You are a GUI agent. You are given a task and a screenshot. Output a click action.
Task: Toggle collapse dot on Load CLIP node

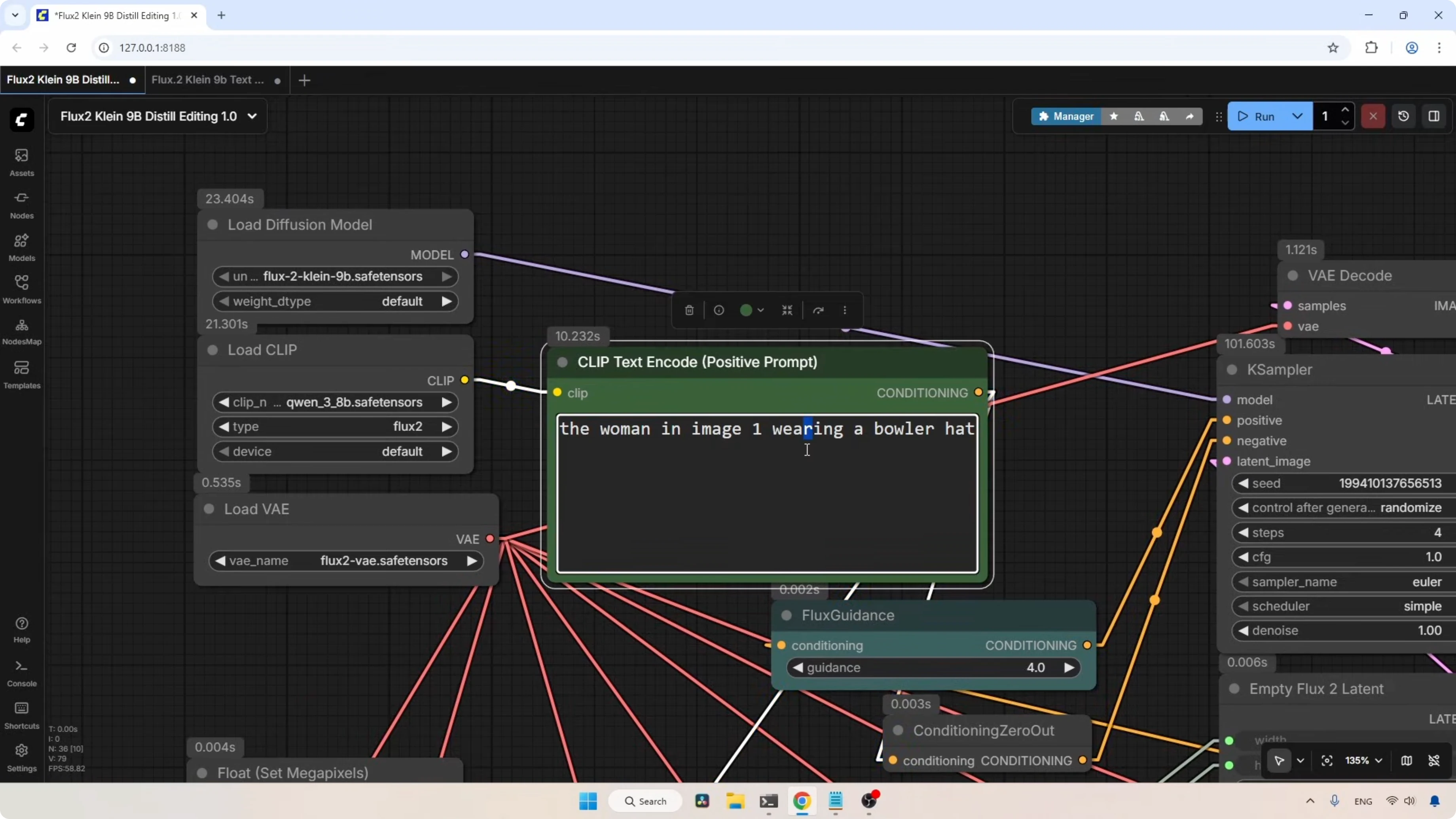[x=212, y=350]
